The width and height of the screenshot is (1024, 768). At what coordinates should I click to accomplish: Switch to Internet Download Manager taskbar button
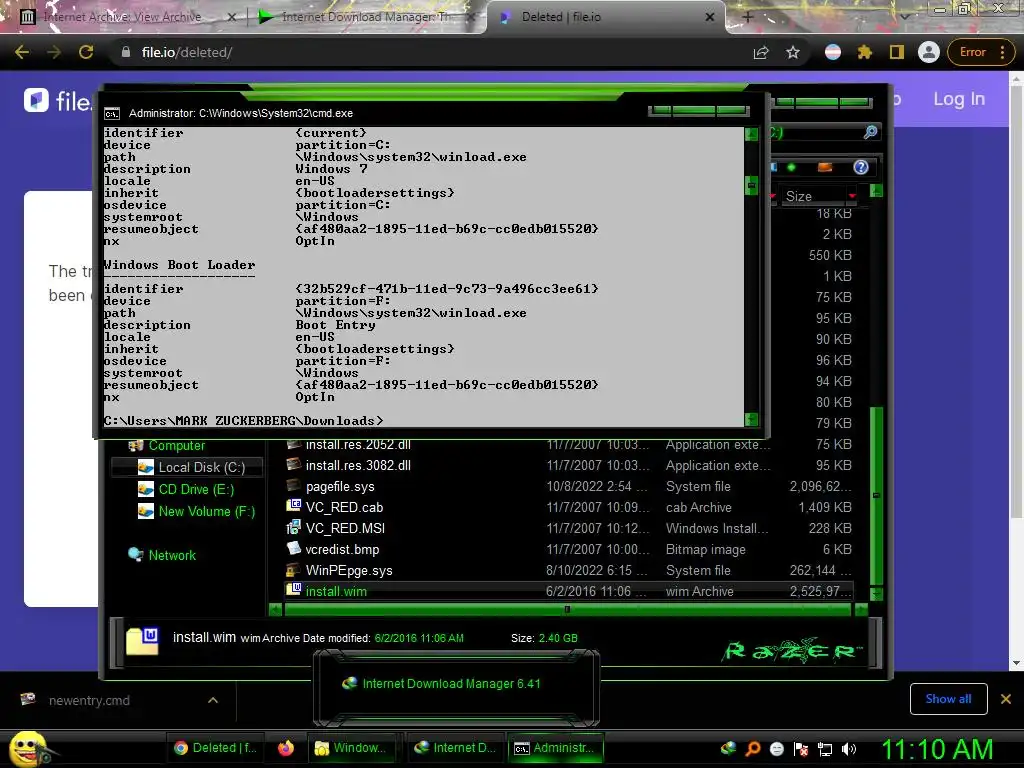[455, 748]
